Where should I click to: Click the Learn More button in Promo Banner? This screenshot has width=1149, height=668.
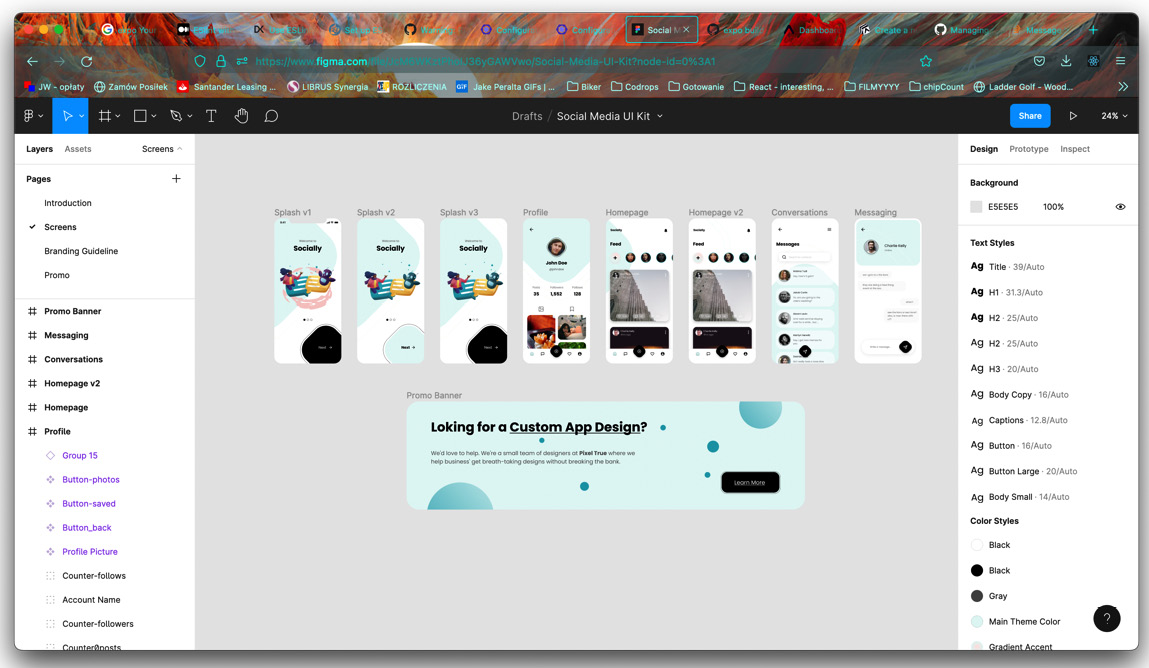coord(750,482)
